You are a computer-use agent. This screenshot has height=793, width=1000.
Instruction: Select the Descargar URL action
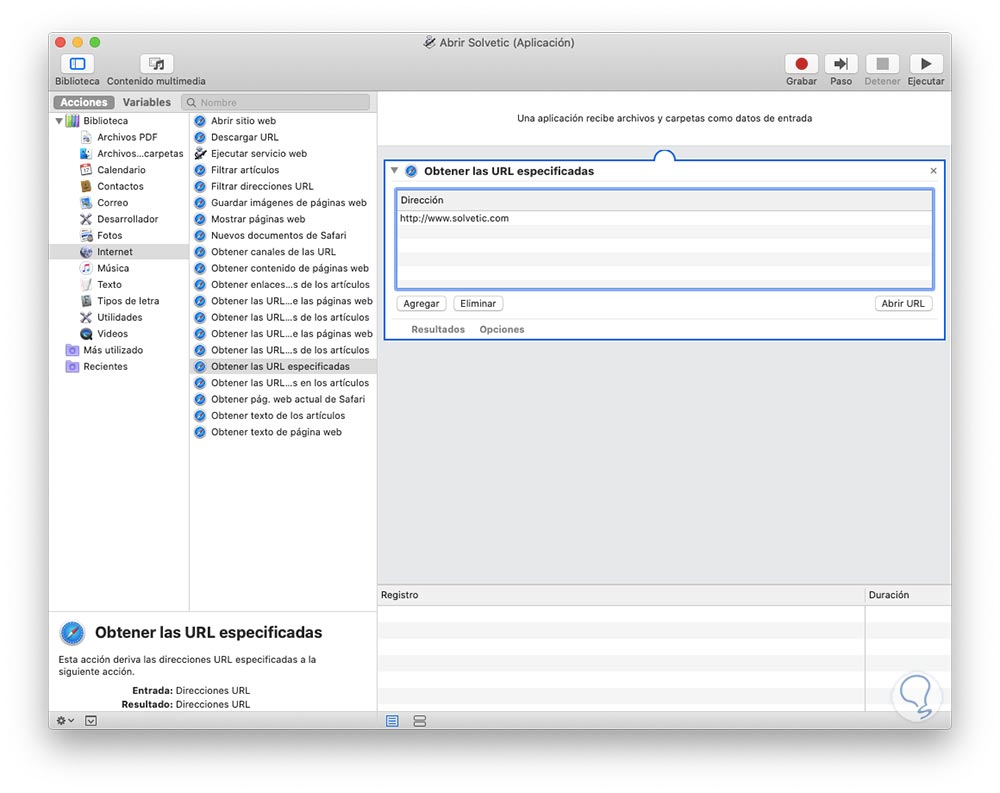(244, 137)
